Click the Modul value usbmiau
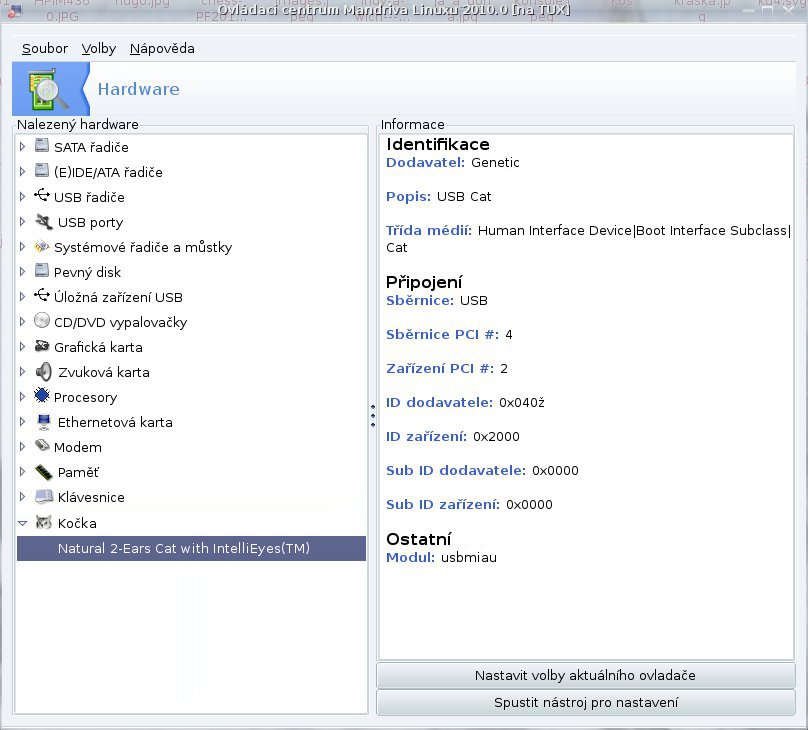Image resolution: width=808 pixels, height=730 pixels. coord(469,557)
